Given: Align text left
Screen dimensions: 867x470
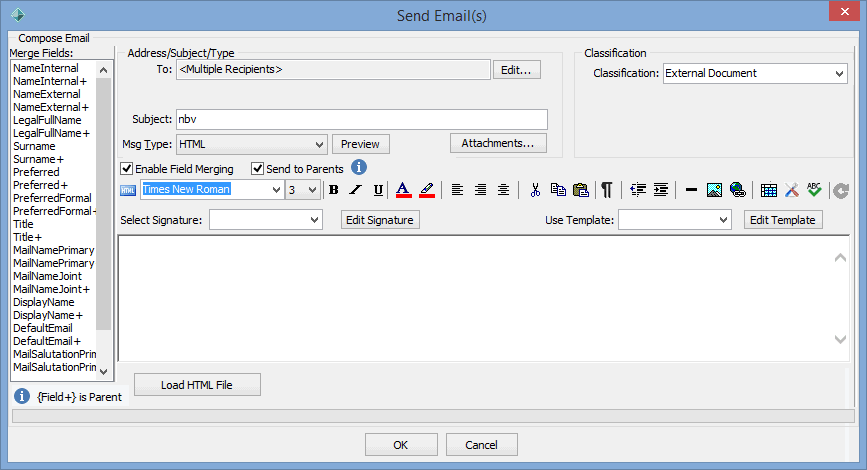Looking at the screenshot, I should (457, 190).
